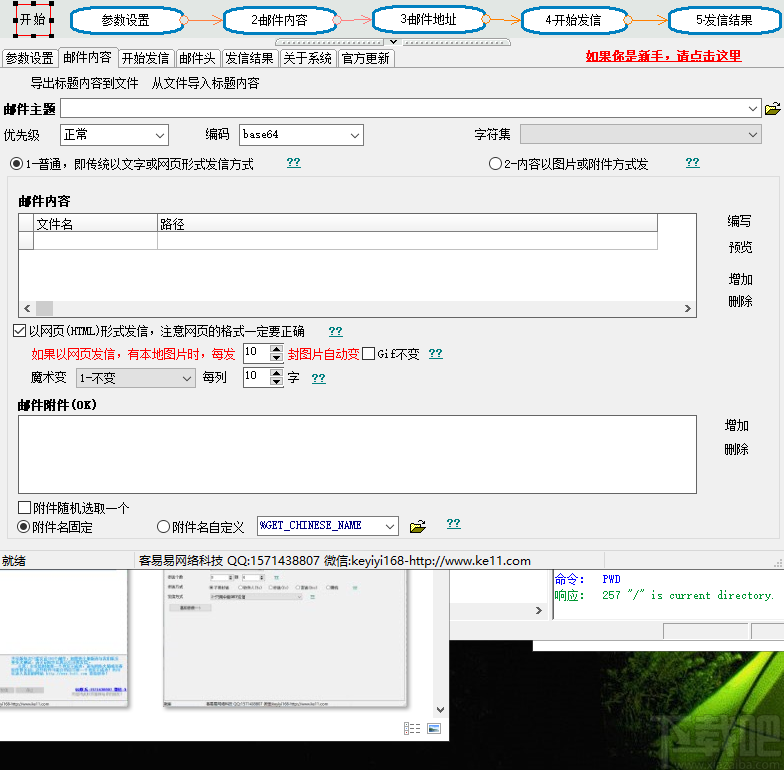This screenshot has height=770, width=784.
Task: Click 预览 to preview mail content
Action: pyautogui.click(x=740, y=247)
